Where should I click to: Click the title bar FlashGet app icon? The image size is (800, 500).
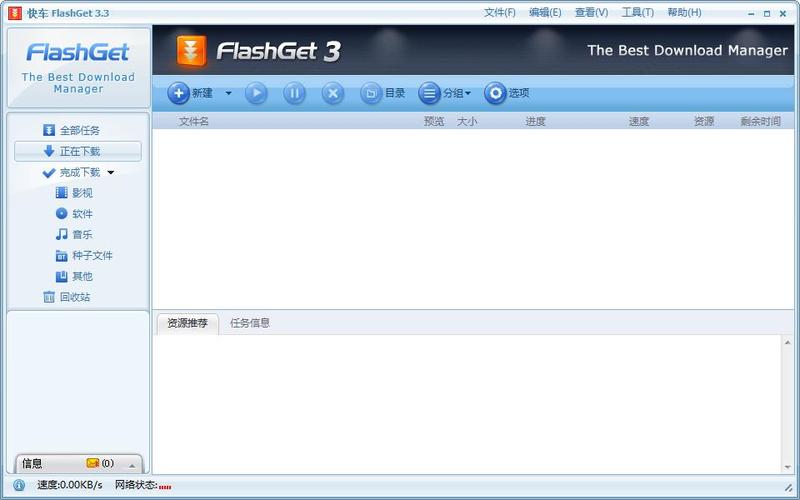click(15, 13)
